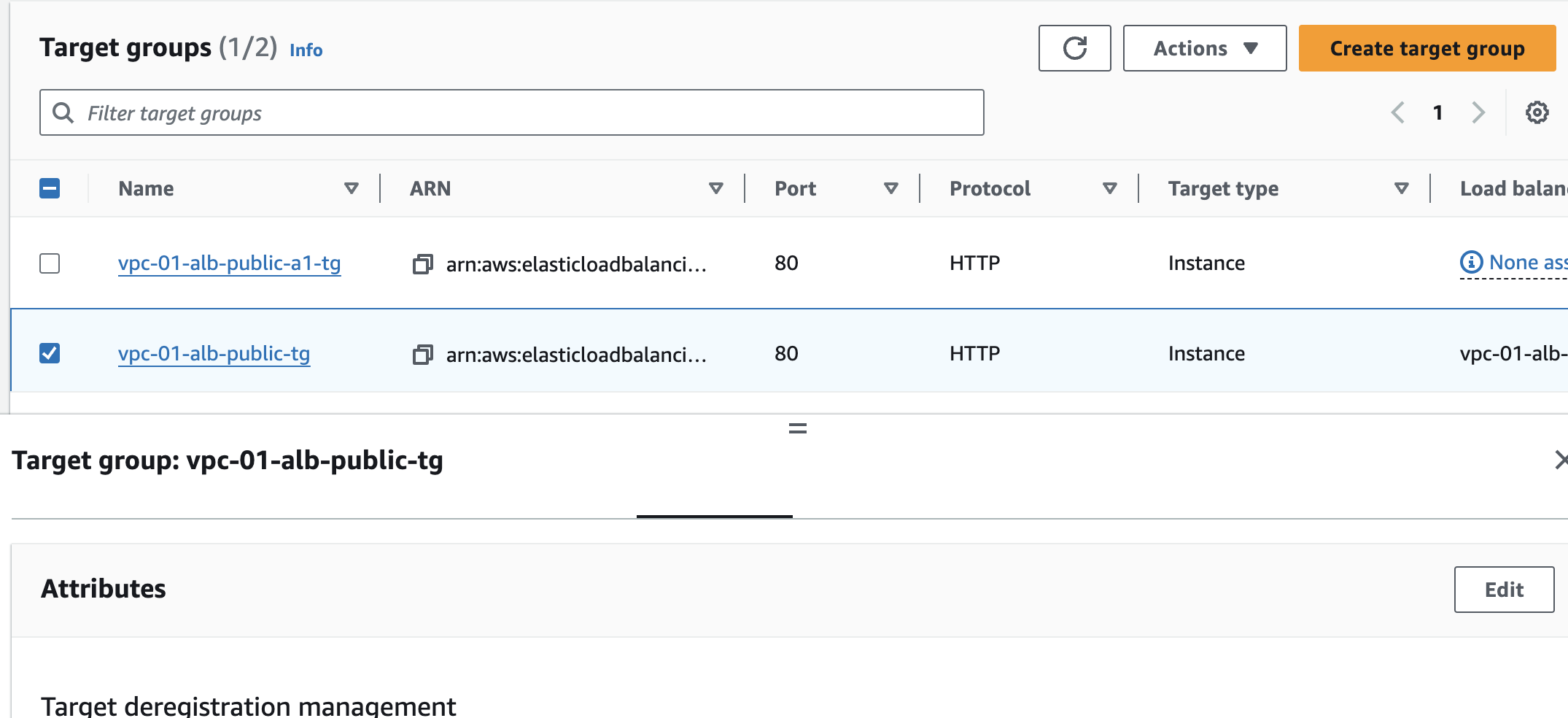Open the Actions dropdown menu
Viewport: 1568px width, 718px height.
(1204, 48)
